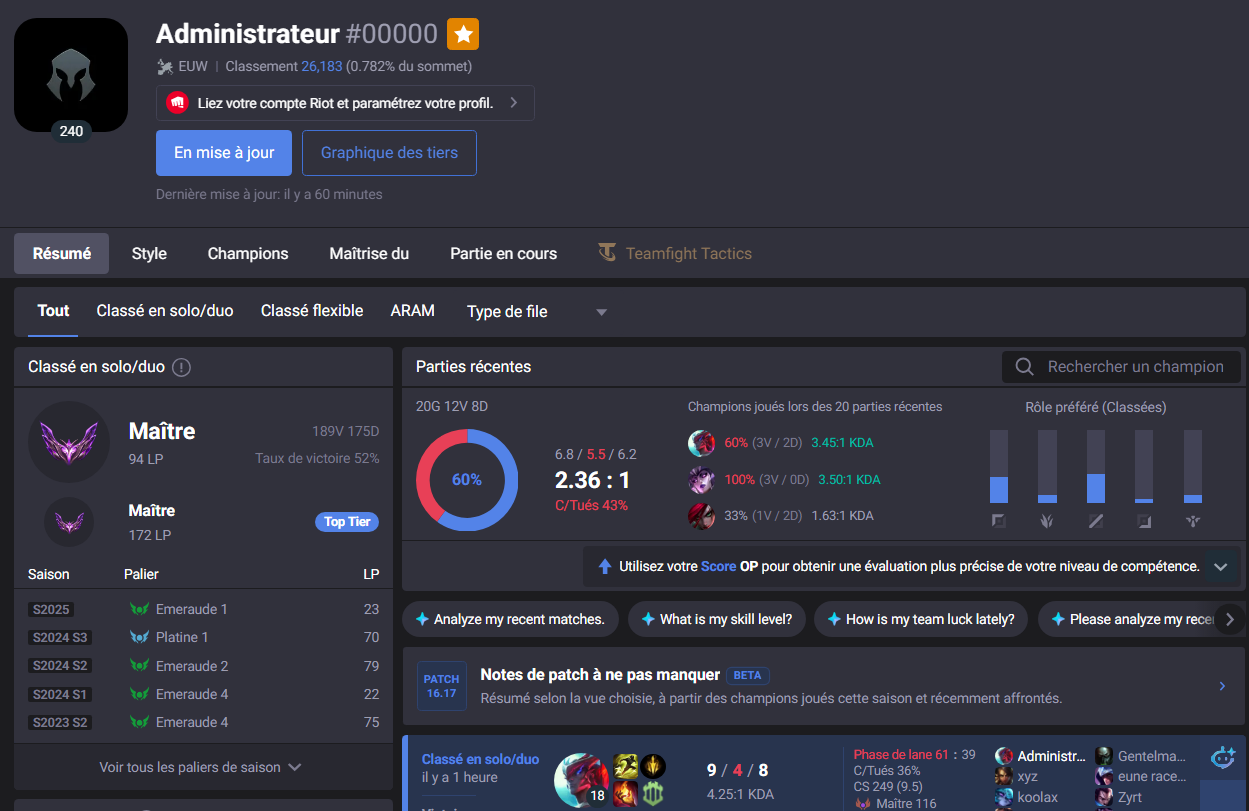Click the mid lane role icon
Screen dimensions: 1249x811
click(1096, 521)
